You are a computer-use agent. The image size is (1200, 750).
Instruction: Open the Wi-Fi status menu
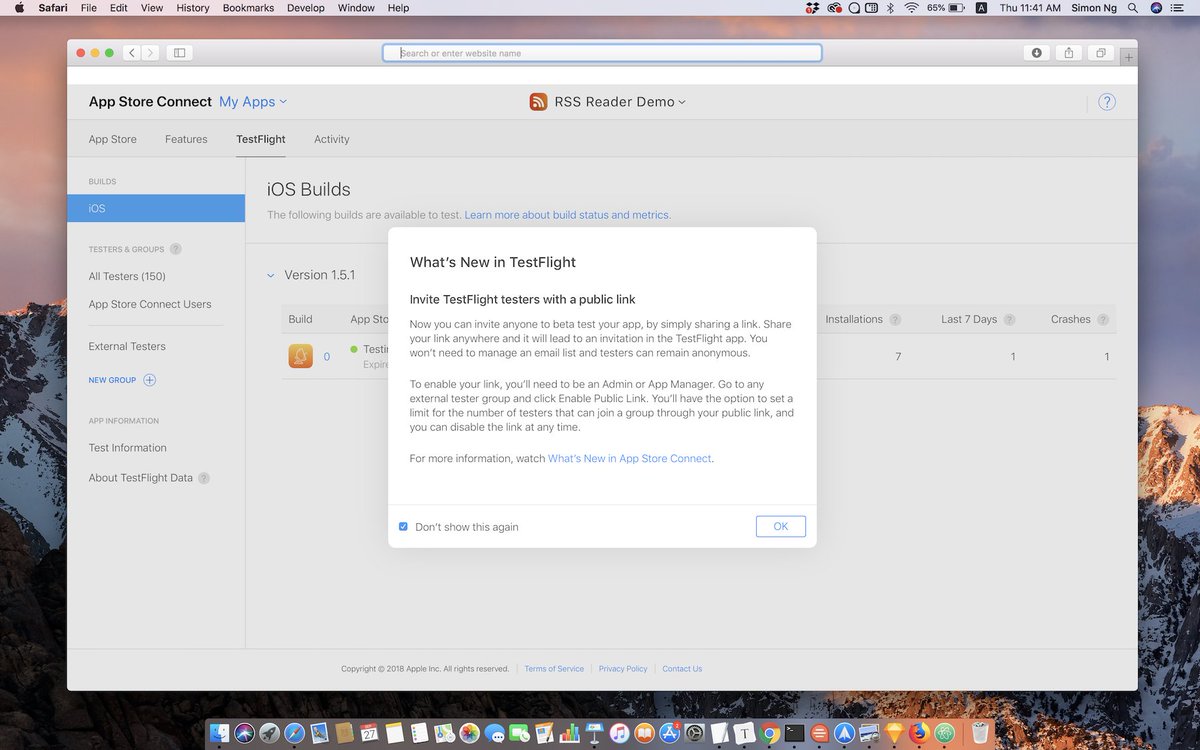click(911, 7)
